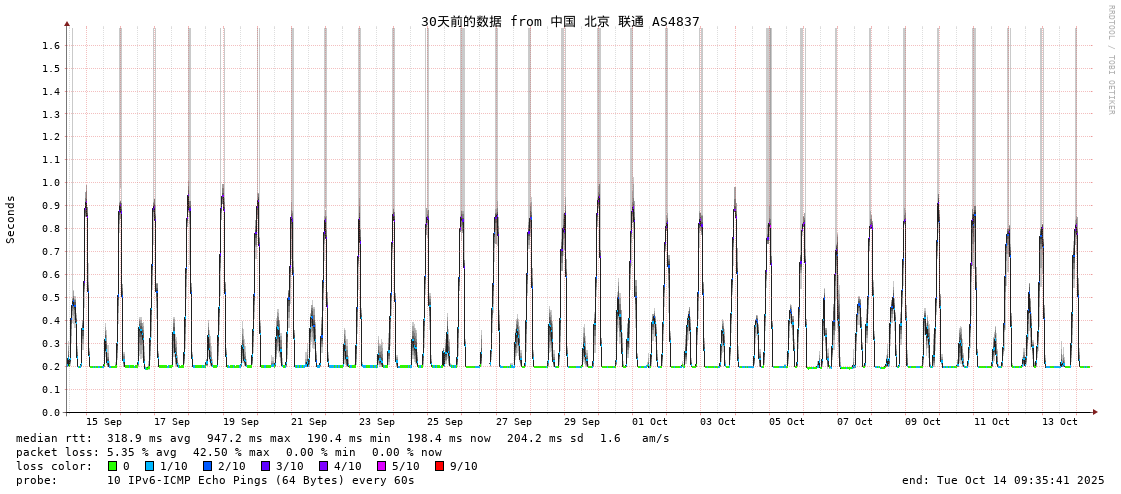Click the 13 Oct date label
The width and height of the screenshot is (1121, 494).
click(x=1060, y=422)
